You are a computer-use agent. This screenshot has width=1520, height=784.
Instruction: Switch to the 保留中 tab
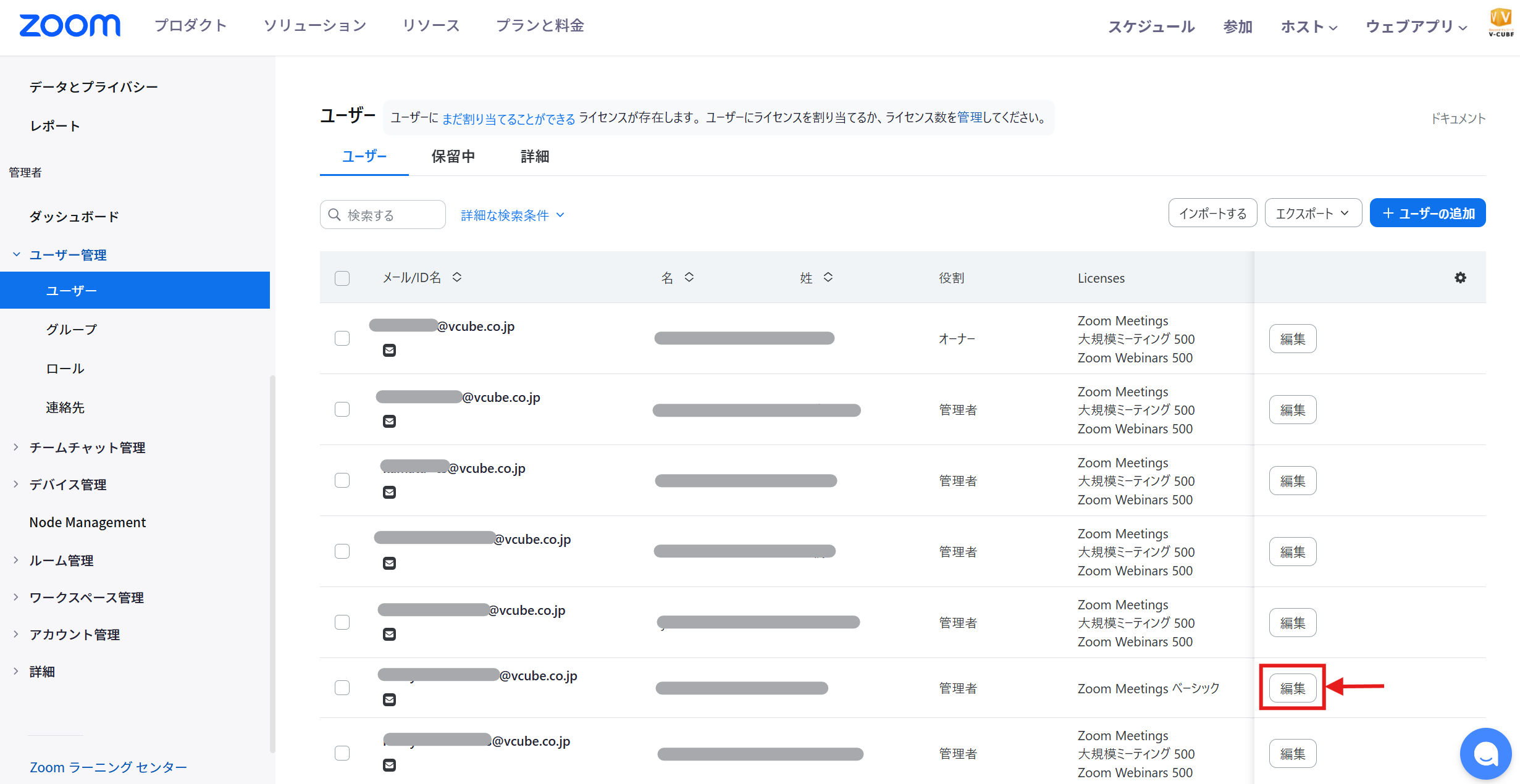(x=453, y=157)
